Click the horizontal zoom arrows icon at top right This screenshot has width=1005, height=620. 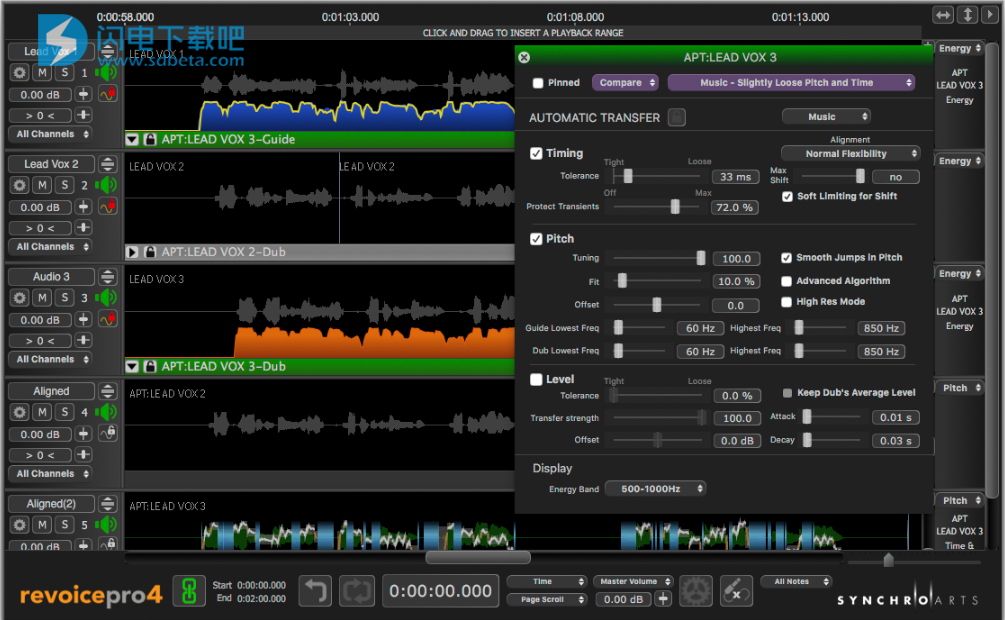point(943,15)
